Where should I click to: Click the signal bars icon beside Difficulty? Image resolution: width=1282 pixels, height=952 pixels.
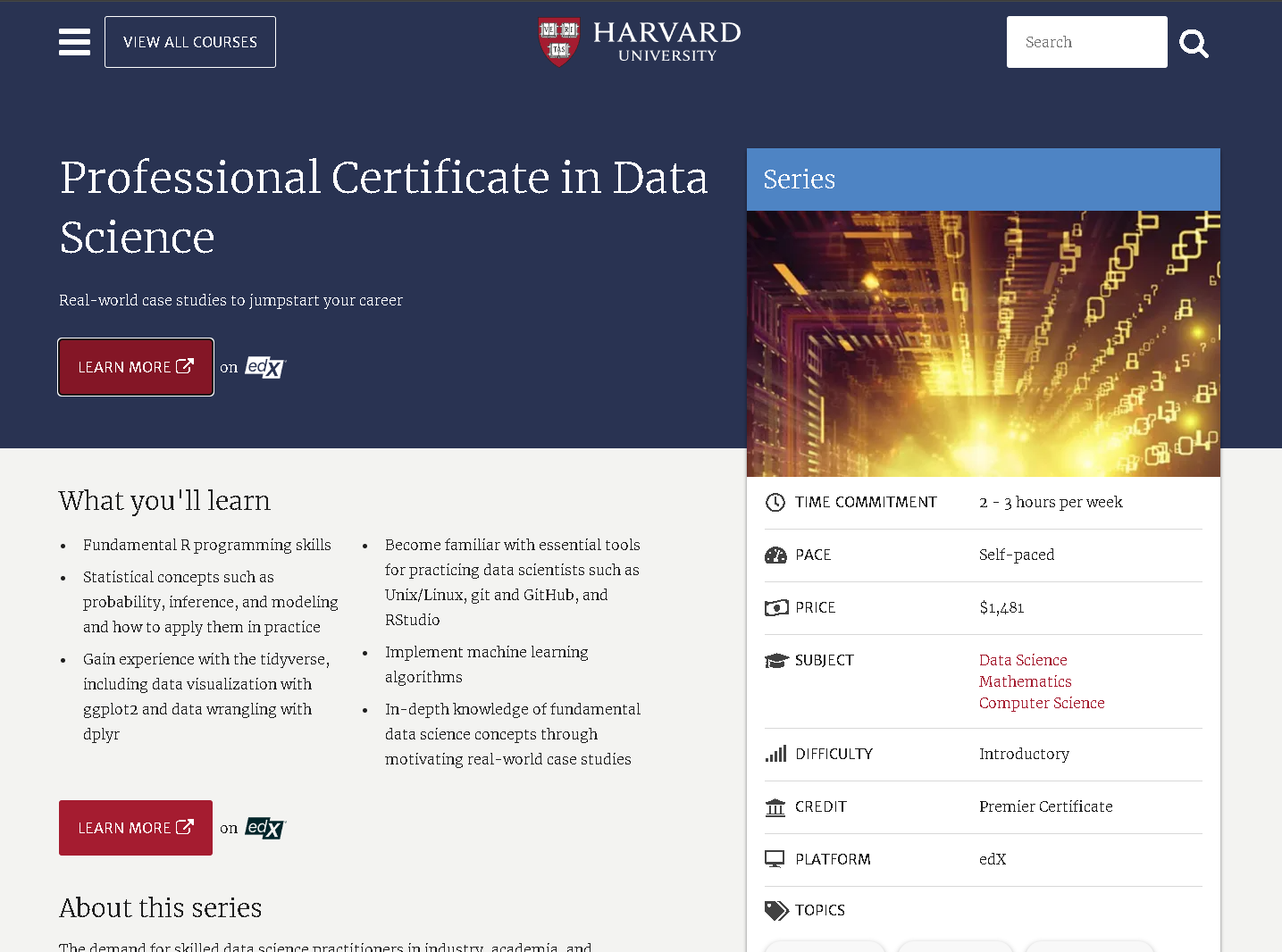click(775, 754)
